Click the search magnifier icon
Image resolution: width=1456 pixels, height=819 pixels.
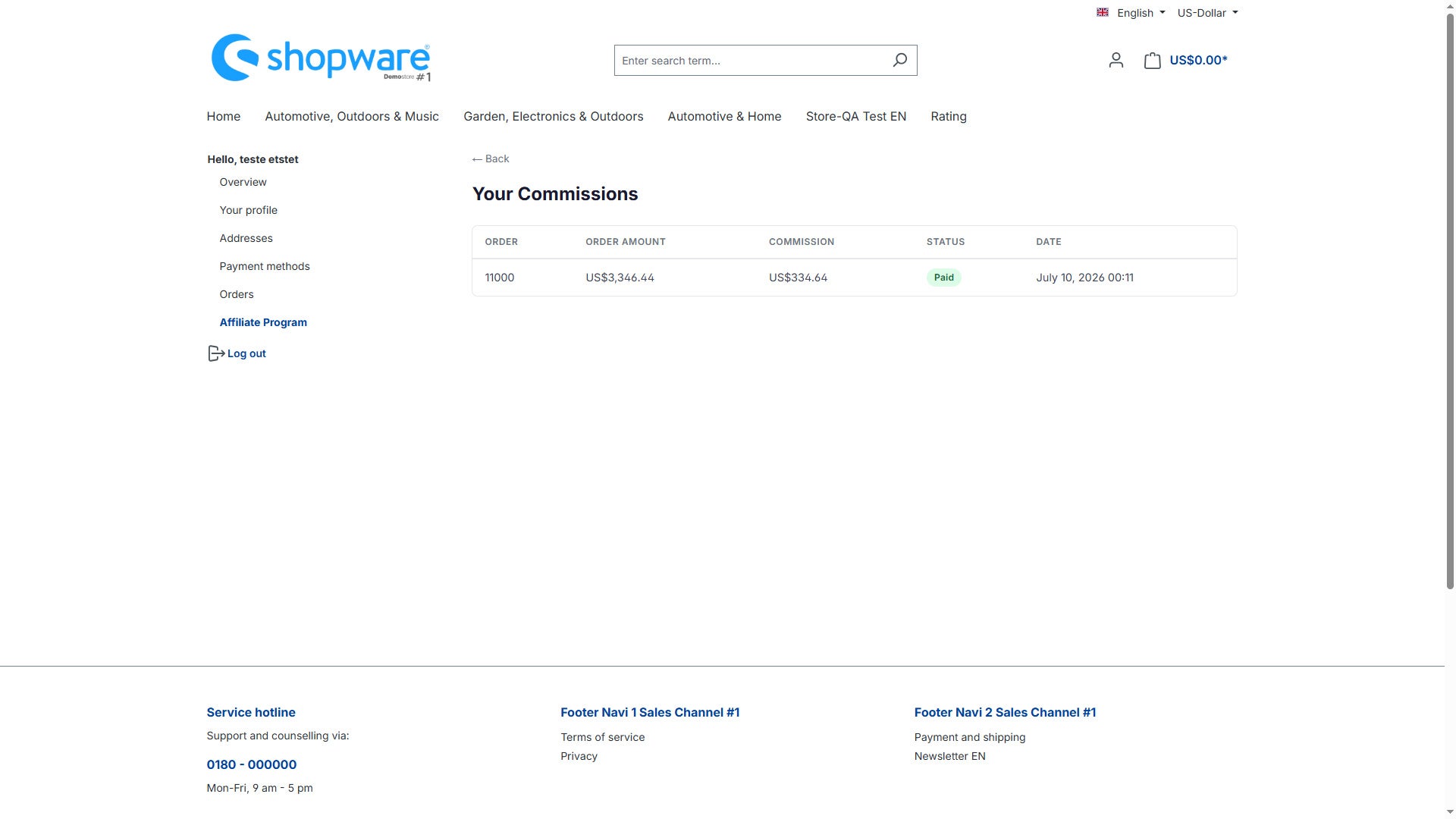coord(899,60)
